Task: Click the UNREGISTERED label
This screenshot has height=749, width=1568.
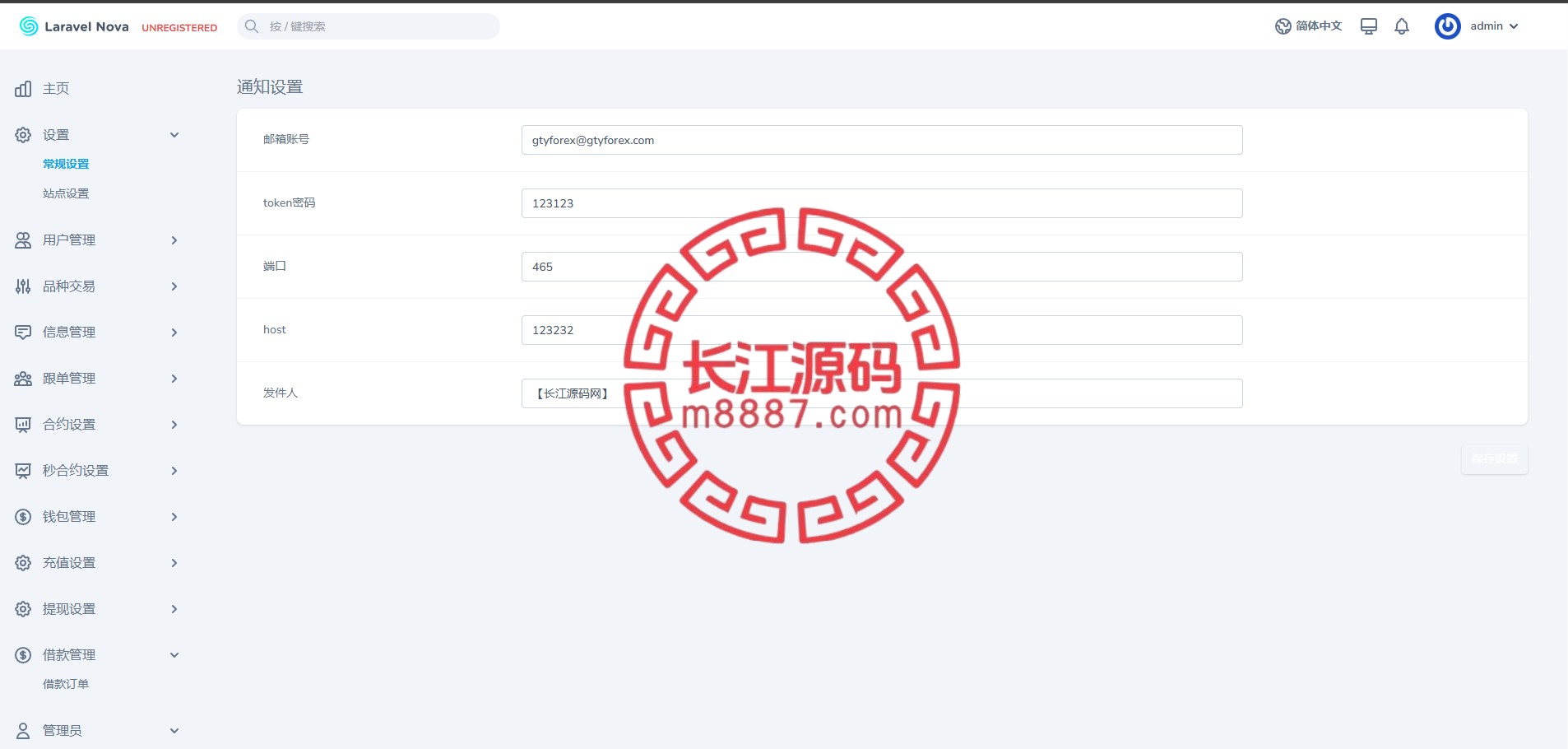Action: point(179,28)
